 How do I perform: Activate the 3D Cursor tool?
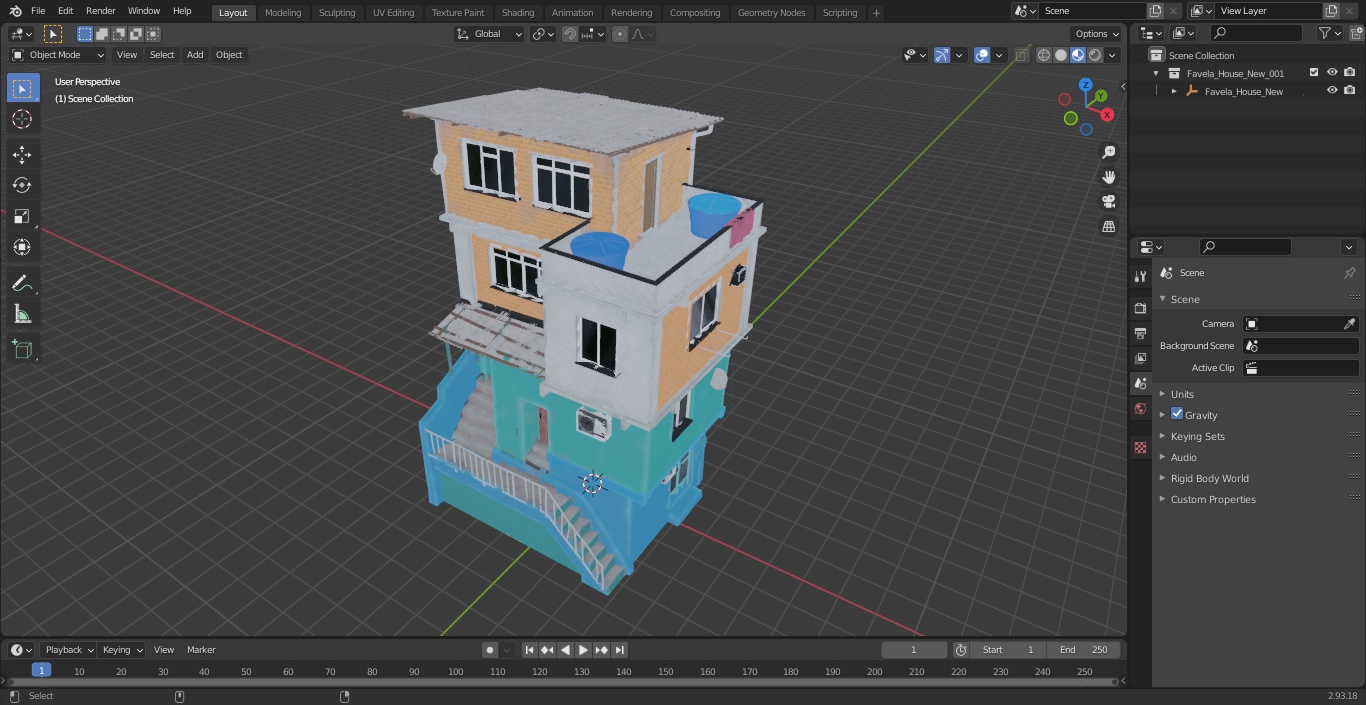coord(22,119)
